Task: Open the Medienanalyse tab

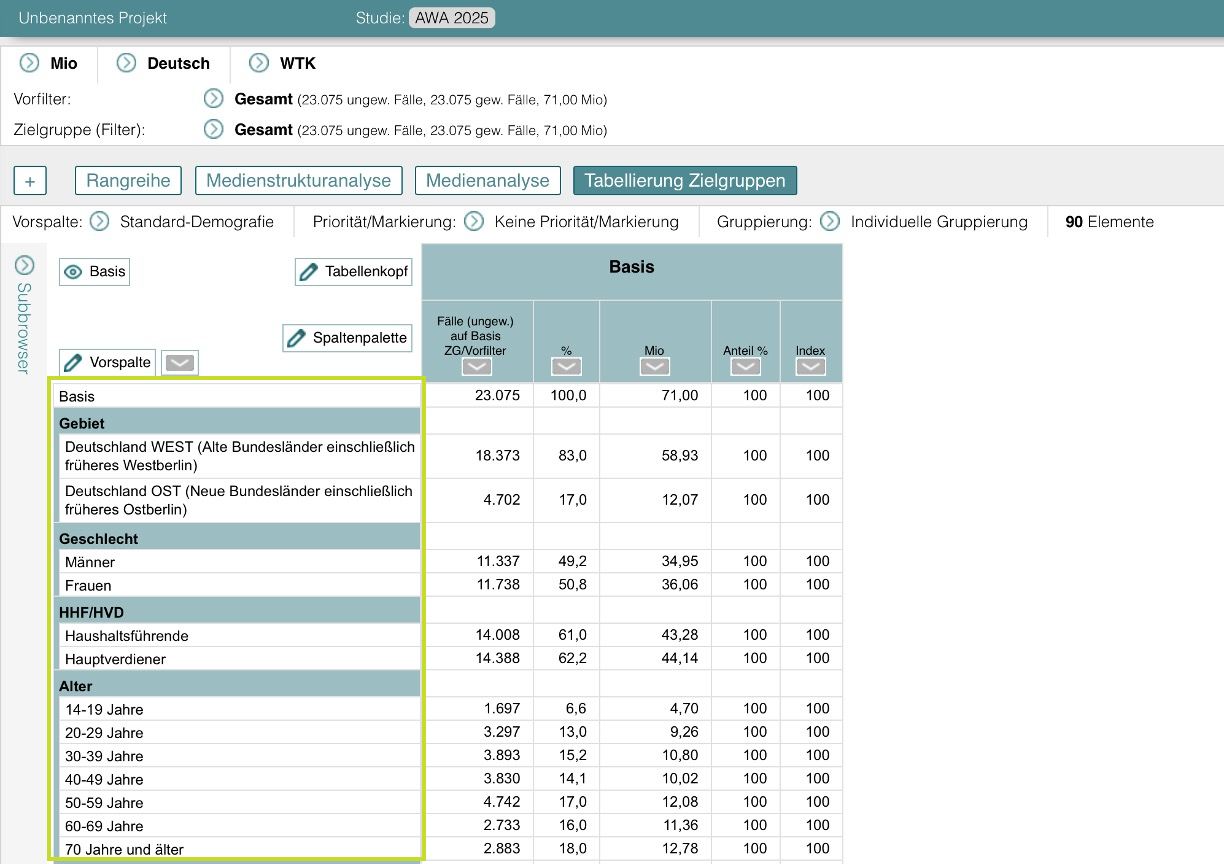Action: click(x=487, y=181)
